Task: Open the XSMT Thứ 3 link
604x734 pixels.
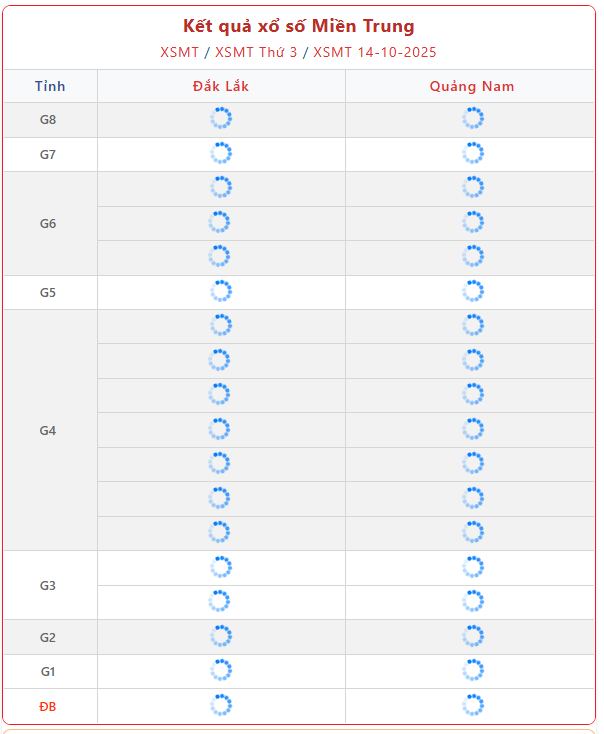Action: click(256, 52)
